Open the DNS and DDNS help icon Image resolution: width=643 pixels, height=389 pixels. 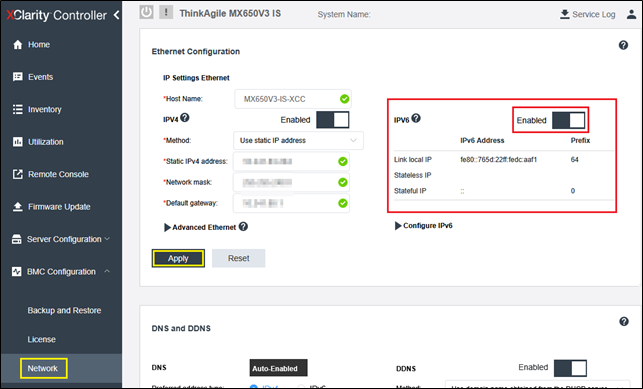[624, 321]
